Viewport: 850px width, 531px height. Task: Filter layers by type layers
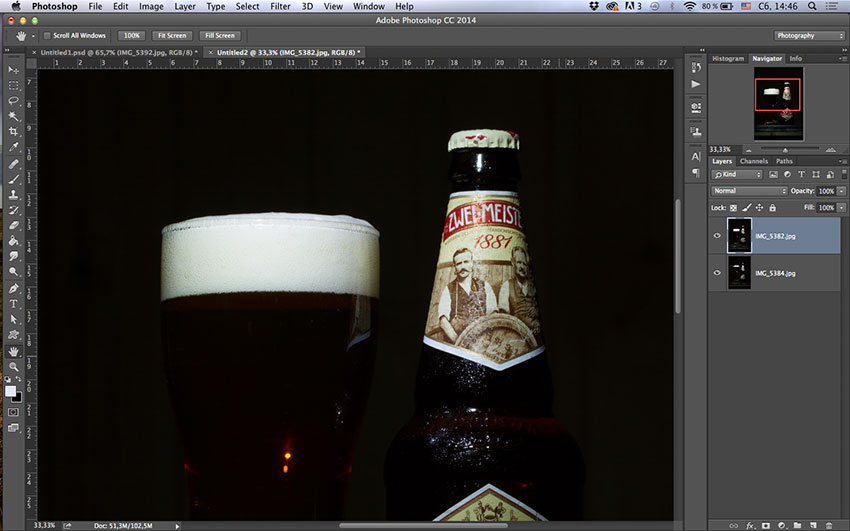(801, 174)
